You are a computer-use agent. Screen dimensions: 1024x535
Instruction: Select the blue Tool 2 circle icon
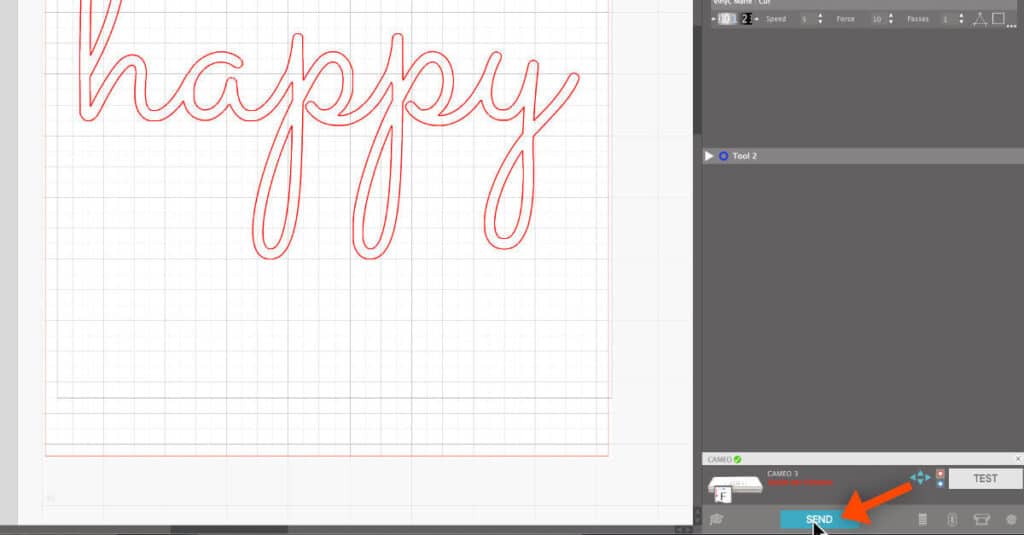(x=724, y=156)
